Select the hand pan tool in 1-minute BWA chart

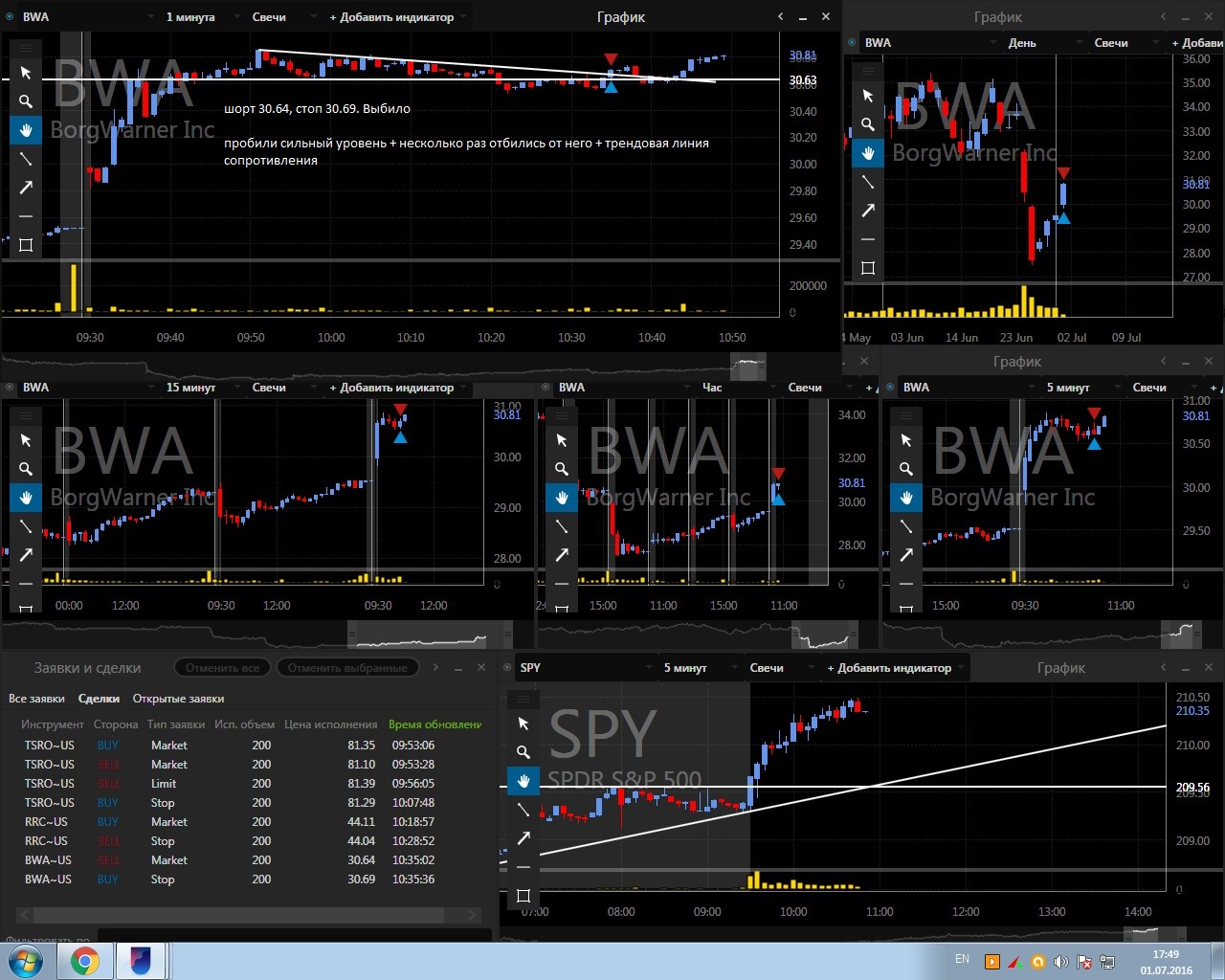point(26,130)
